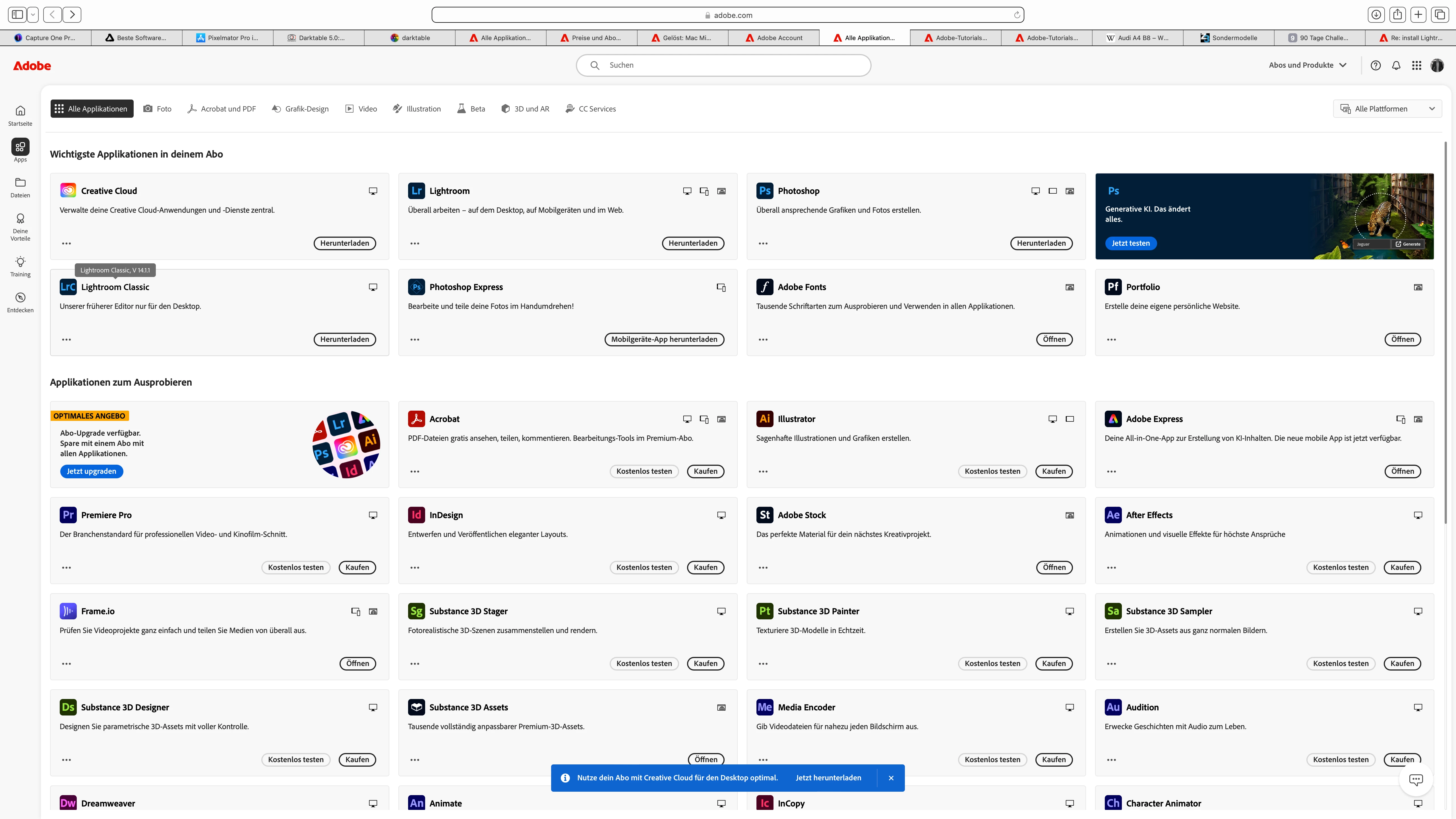This screenshot has height=819, width=1456.
Task: Click Jetzt herunterladen in blue banner
Action: pyautogui.click(x=828, y=778)
